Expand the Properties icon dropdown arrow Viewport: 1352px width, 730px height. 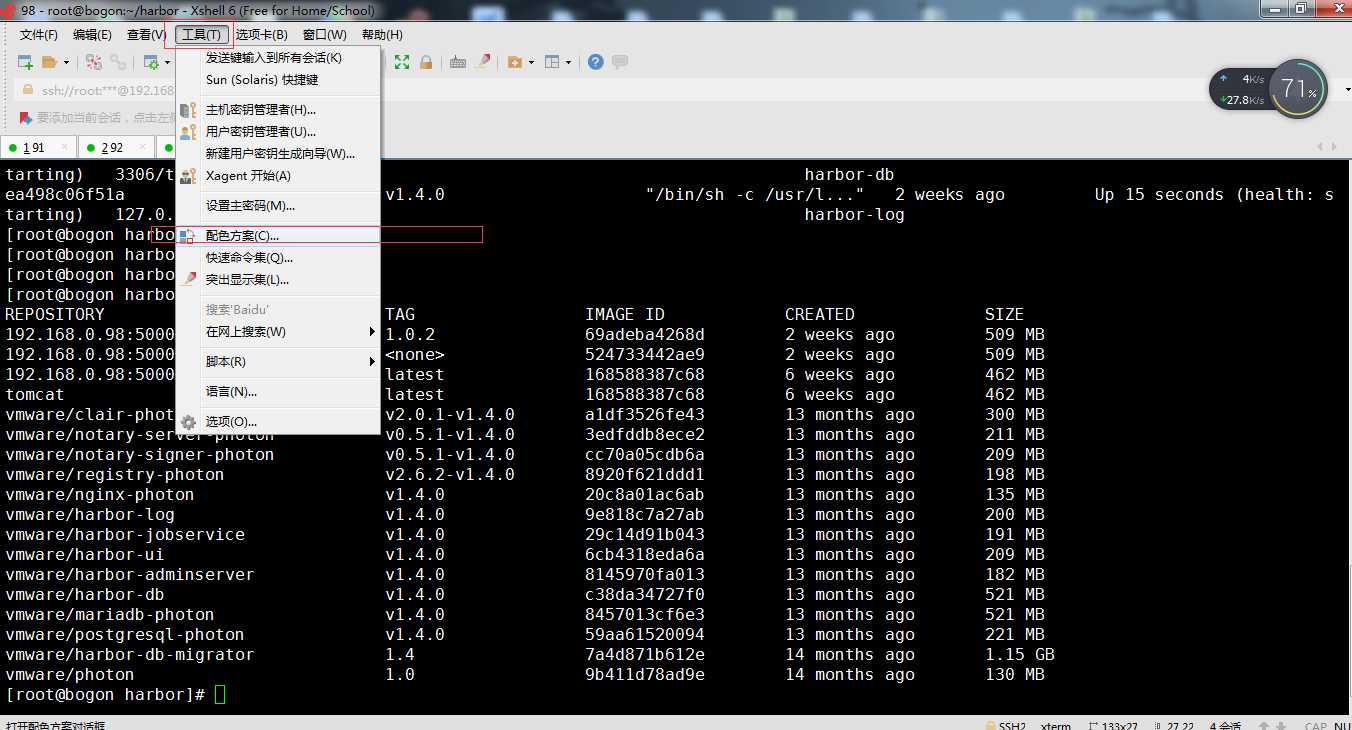(x=167, y=62)
